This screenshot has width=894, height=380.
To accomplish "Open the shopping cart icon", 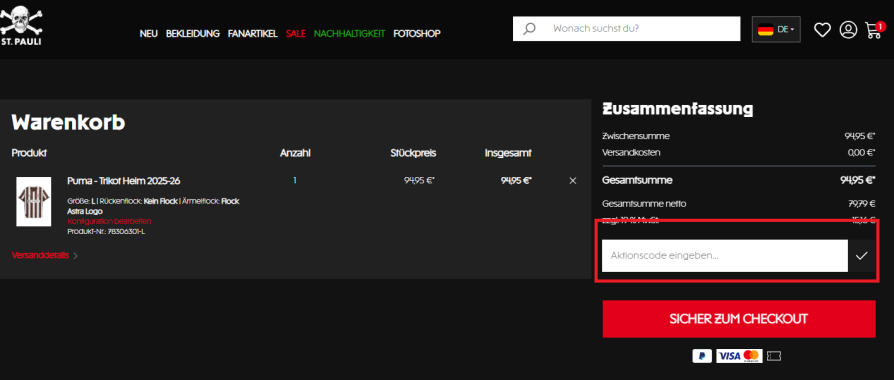I will point(874,29).
